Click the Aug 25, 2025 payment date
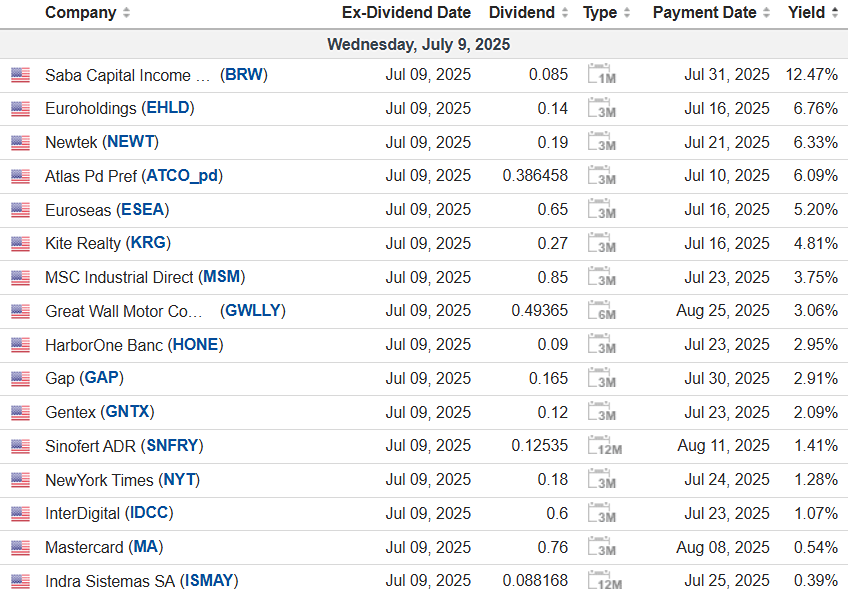 coord(723,310)
